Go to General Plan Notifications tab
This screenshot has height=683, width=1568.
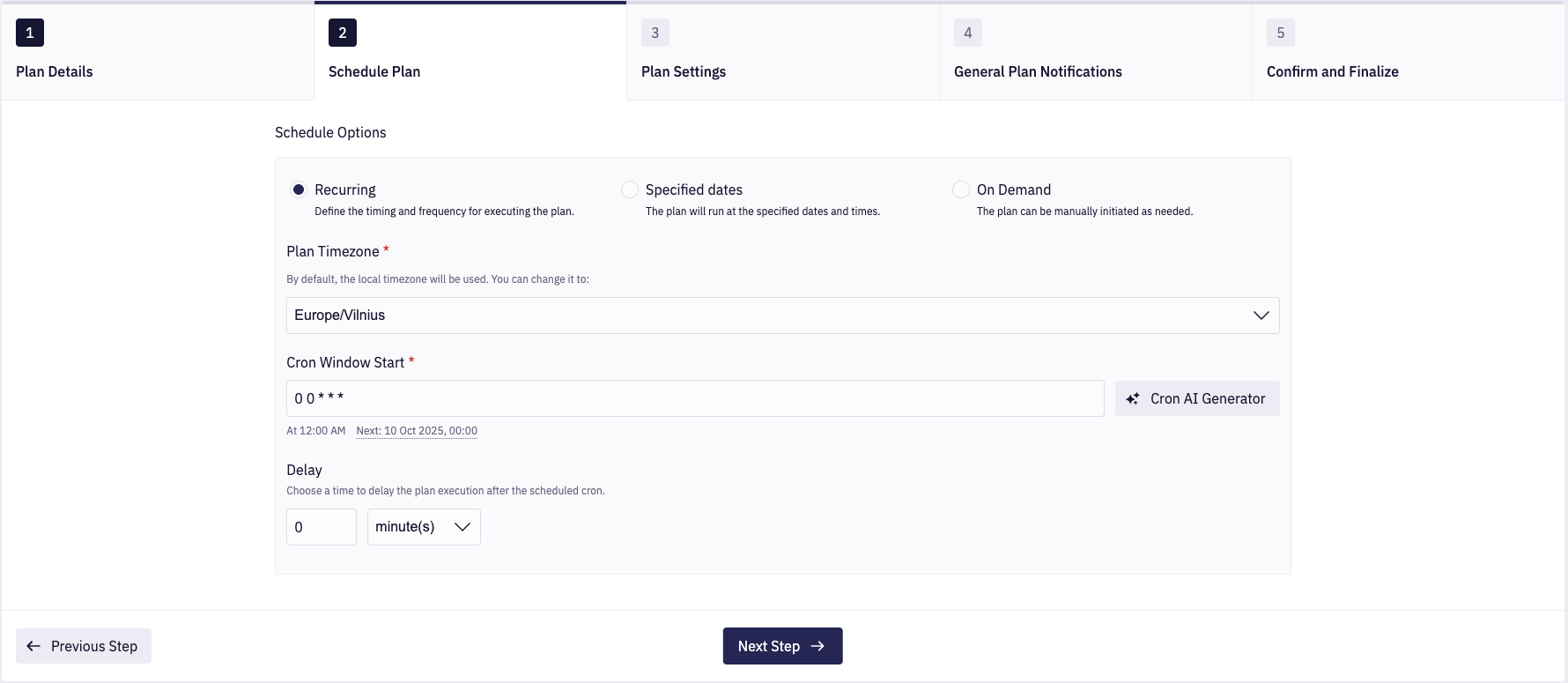click(x=1038, y=71)
